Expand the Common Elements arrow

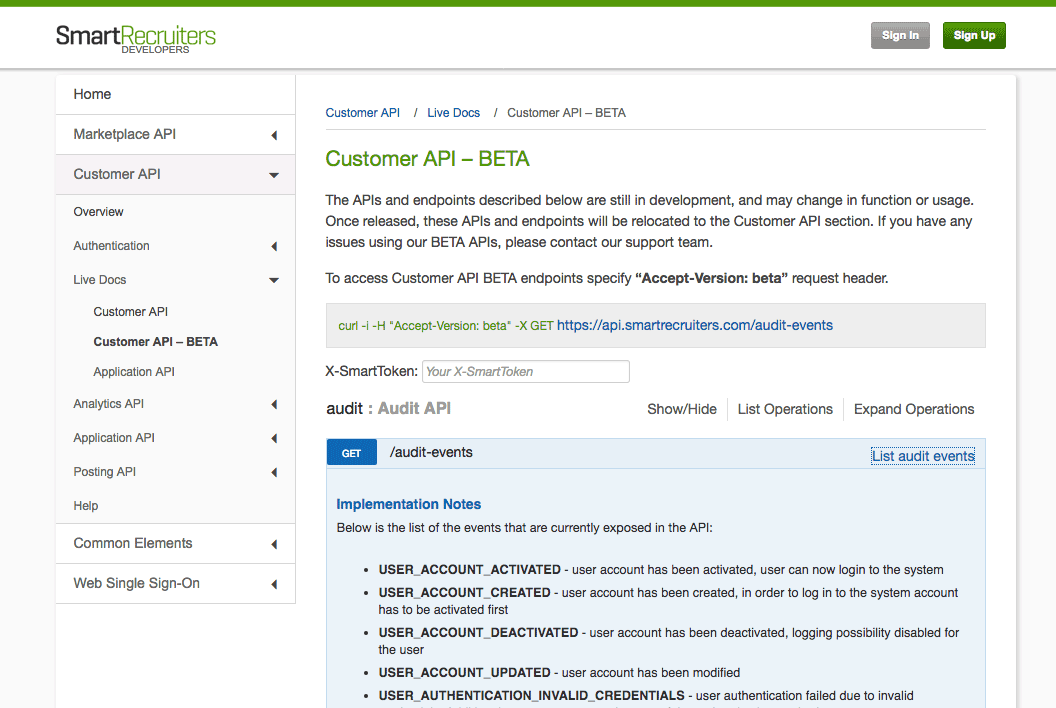click(274, 544)
